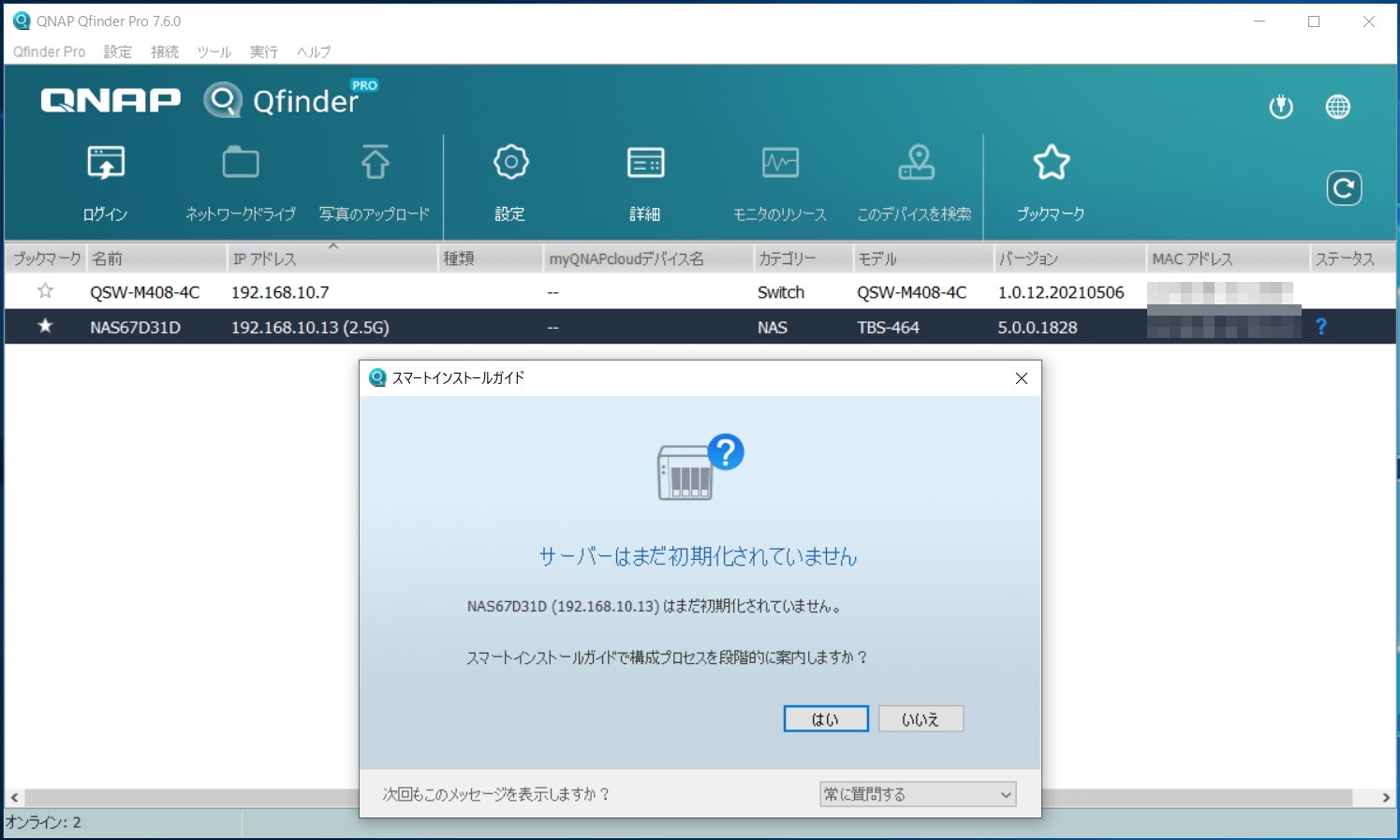
Task: Click IP address 192.168.10.13 (2.5G)
Action: pyautogui.click(x=310, y=327)
